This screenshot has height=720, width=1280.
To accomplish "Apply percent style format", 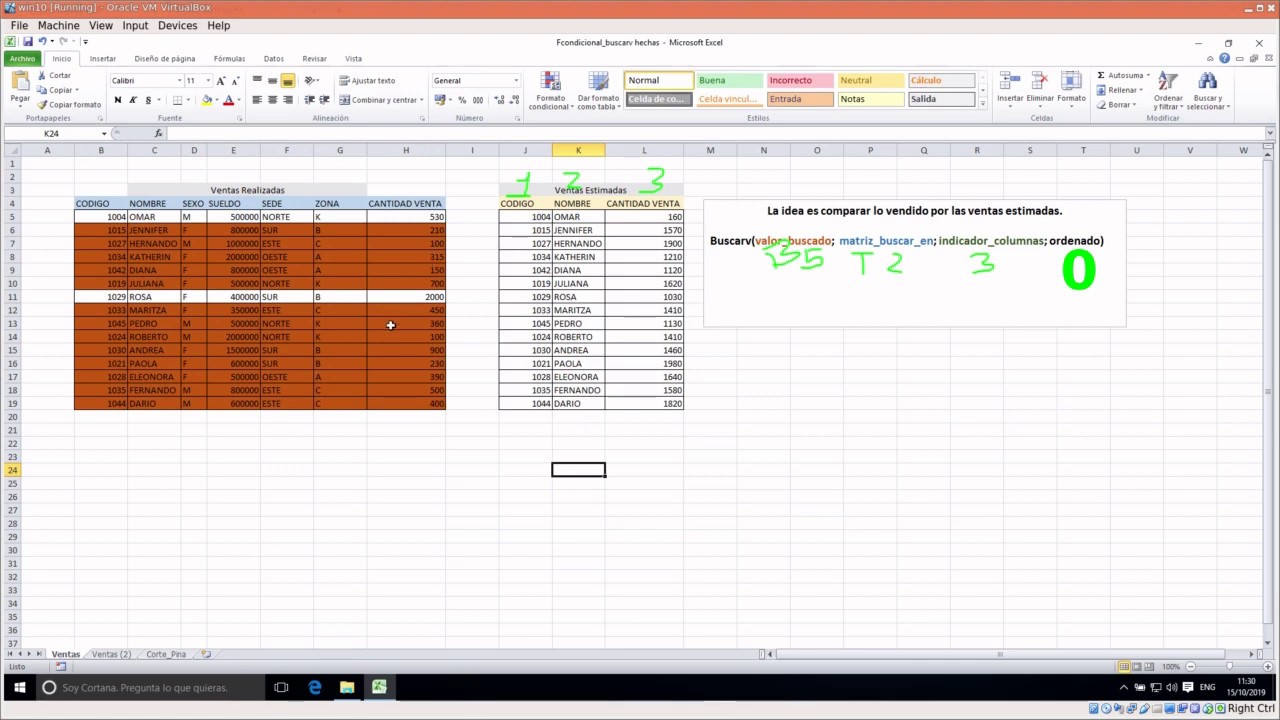I will click(x=462, y=100).
